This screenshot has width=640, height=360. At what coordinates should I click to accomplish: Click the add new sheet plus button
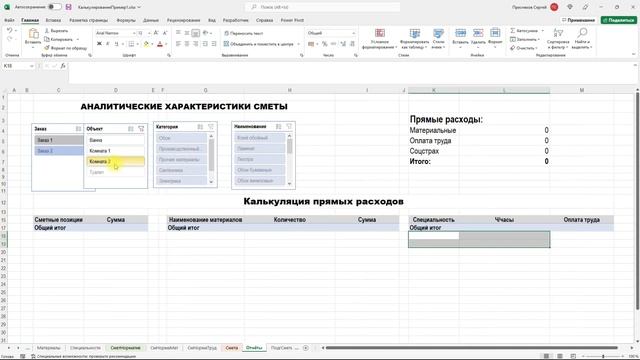(305, 348)
